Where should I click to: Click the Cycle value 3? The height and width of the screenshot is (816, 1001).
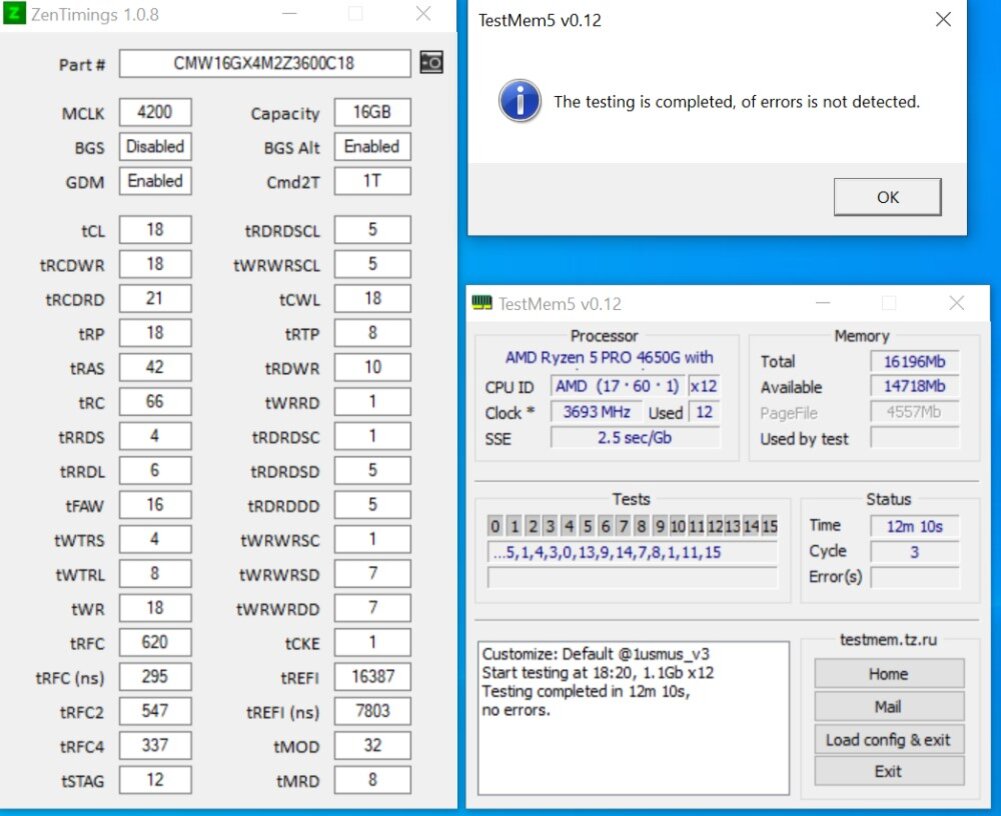[914, 552]
